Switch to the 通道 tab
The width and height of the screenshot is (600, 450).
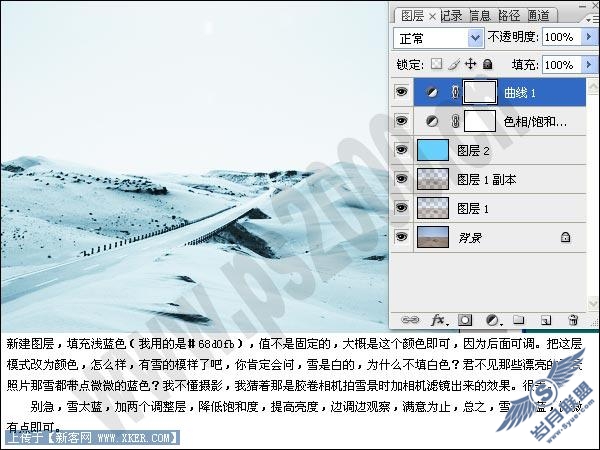[x=539, y=16]
